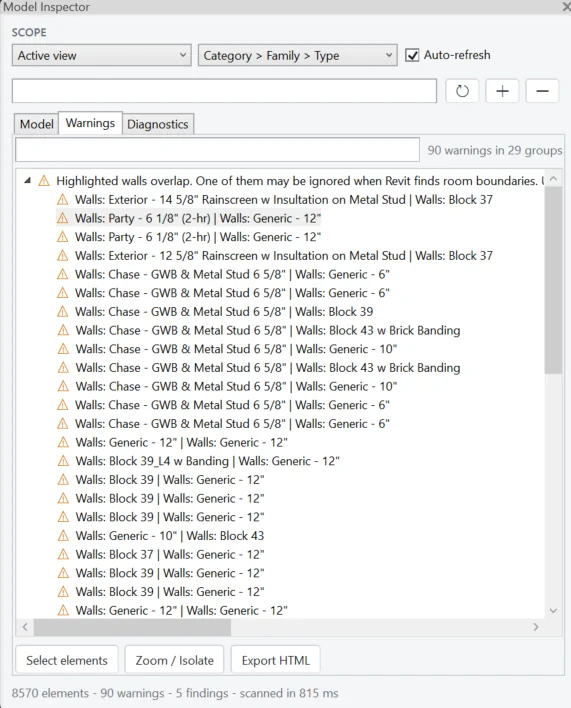Click the scroll left arrow of warnings list
The height and width of the screenshot is (708, 571).
[25, 627]
